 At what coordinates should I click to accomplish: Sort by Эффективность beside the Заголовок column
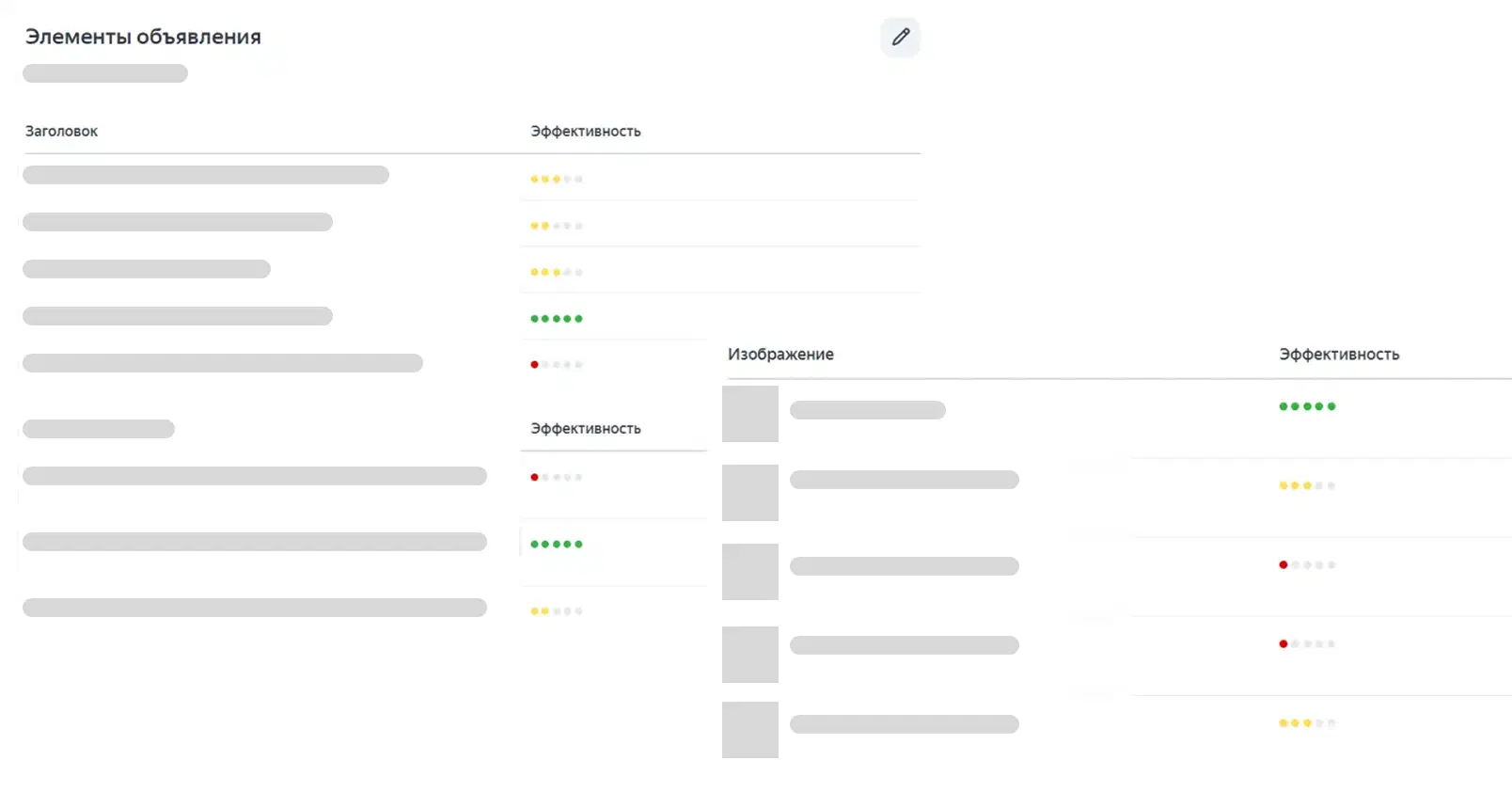tap(586, 132)
